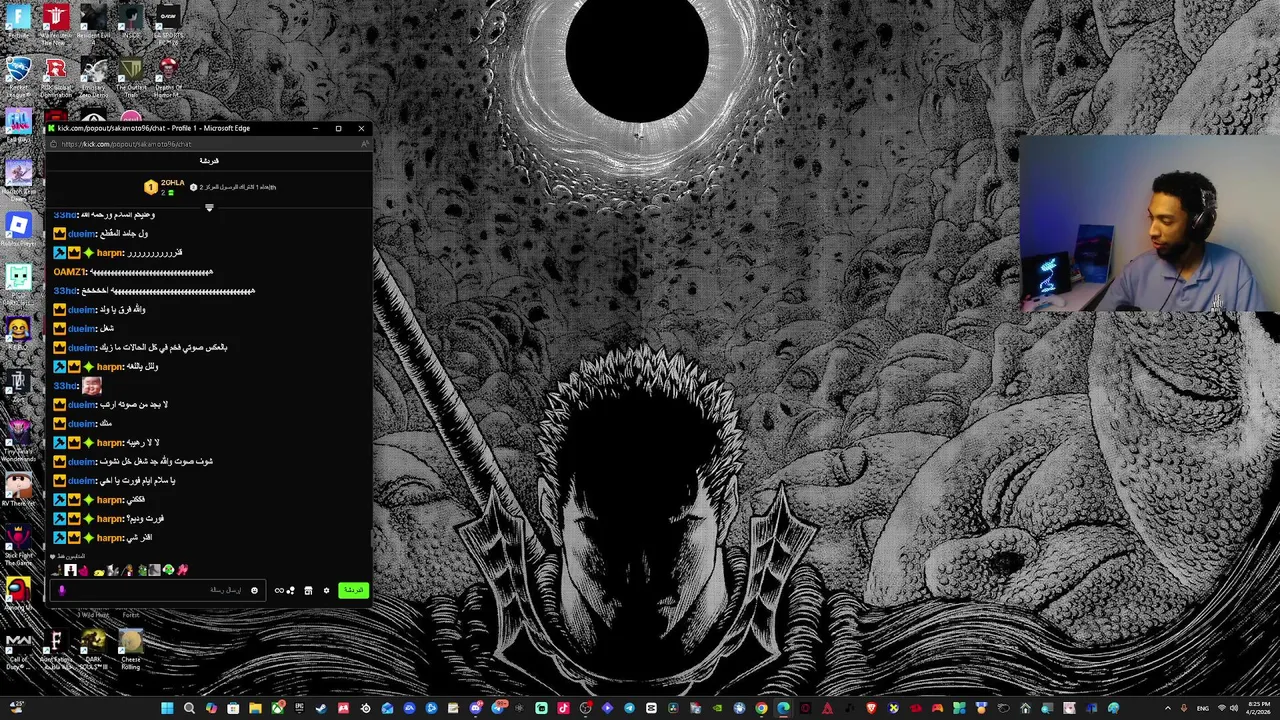Click the green send chat button
Screen dimensions: 1280x720
coord(353,590)
